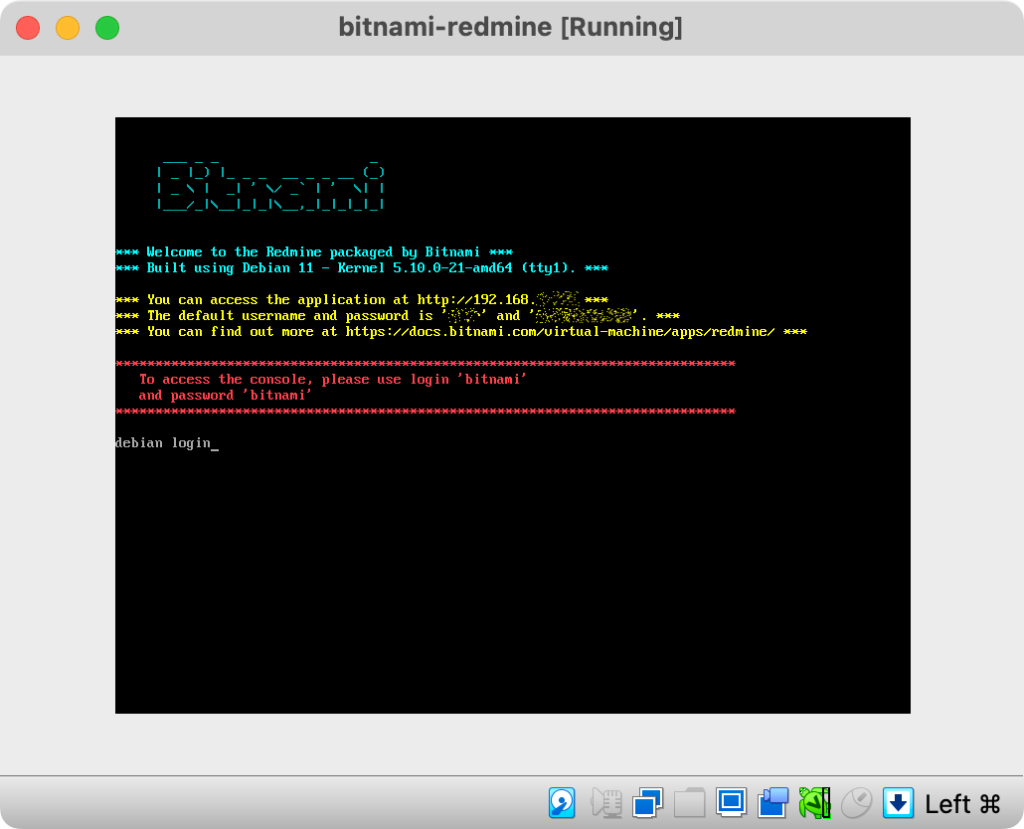
Task: Click the debian login prompt line
Action: pos(167,443)
